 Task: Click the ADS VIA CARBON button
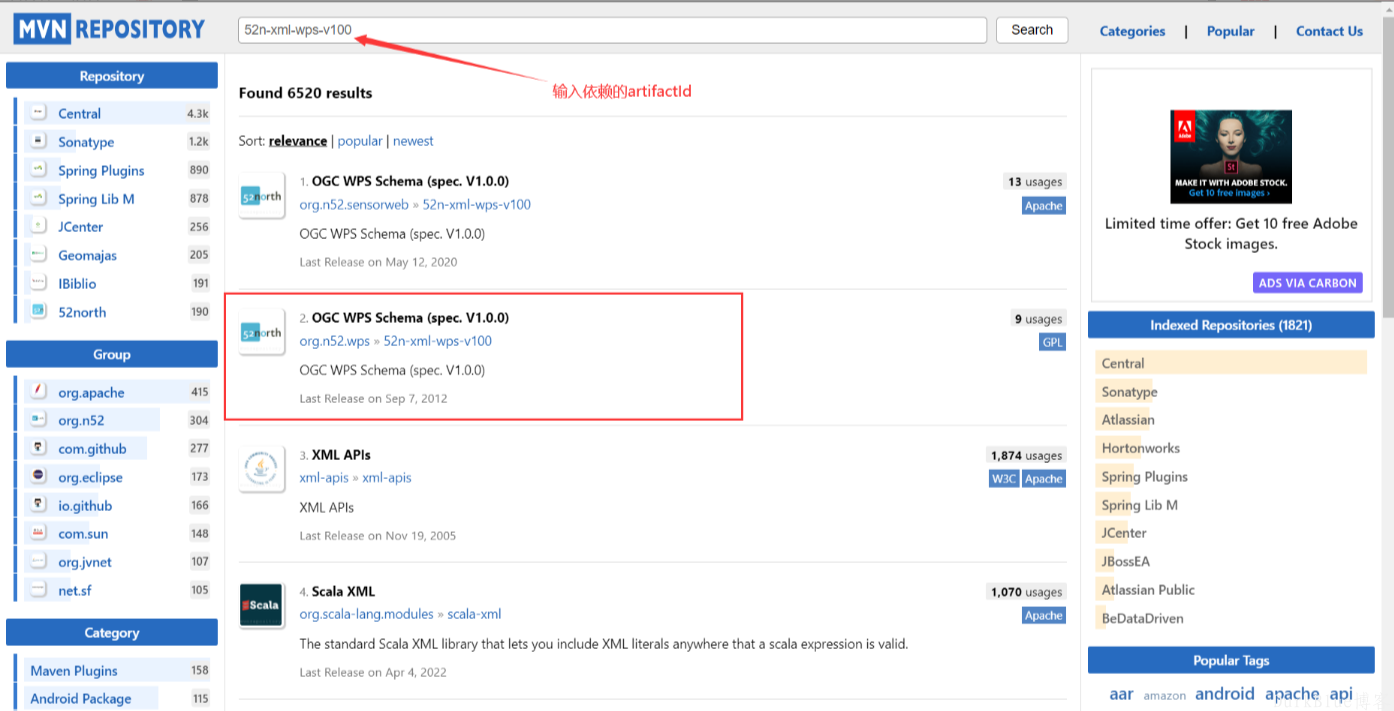(x=1308, y=283)
